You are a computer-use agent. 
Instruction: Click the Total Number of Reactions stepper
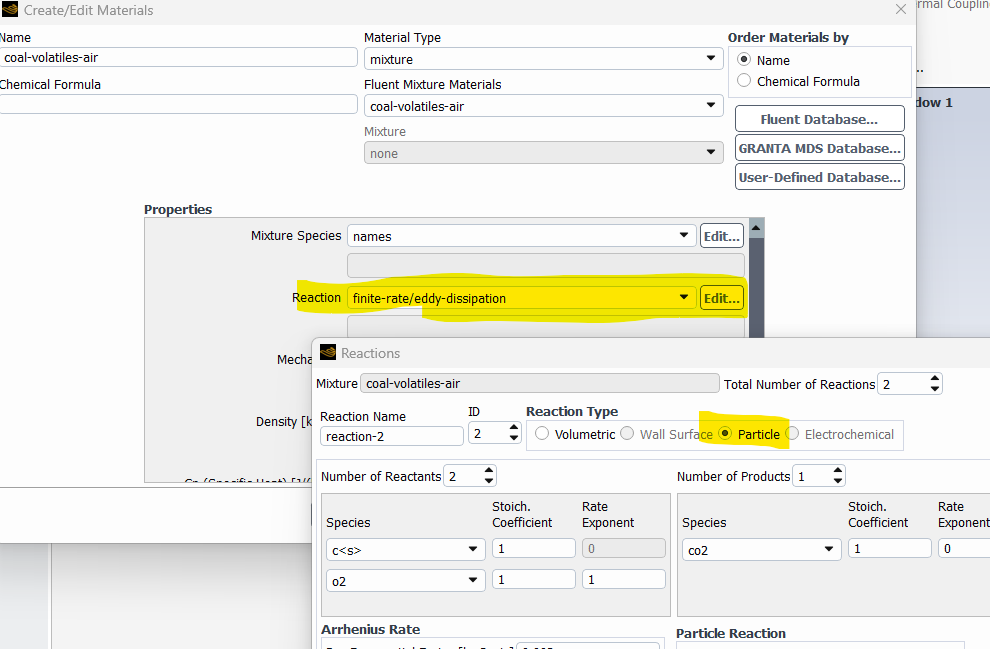coord(934,384)
